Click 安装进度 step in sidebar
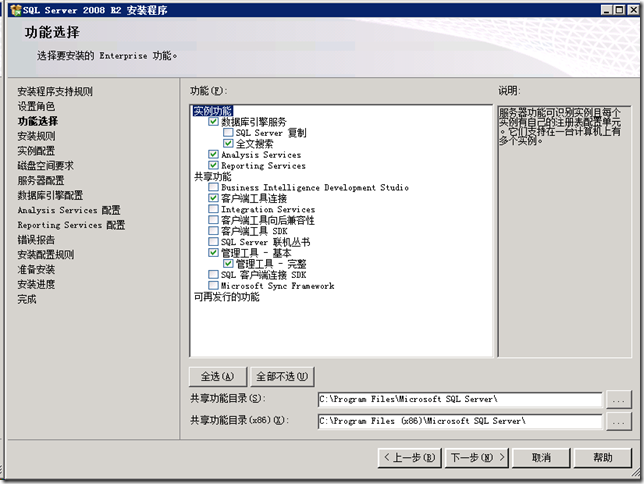This screenshot has height=484, width=644. [36, 284]
